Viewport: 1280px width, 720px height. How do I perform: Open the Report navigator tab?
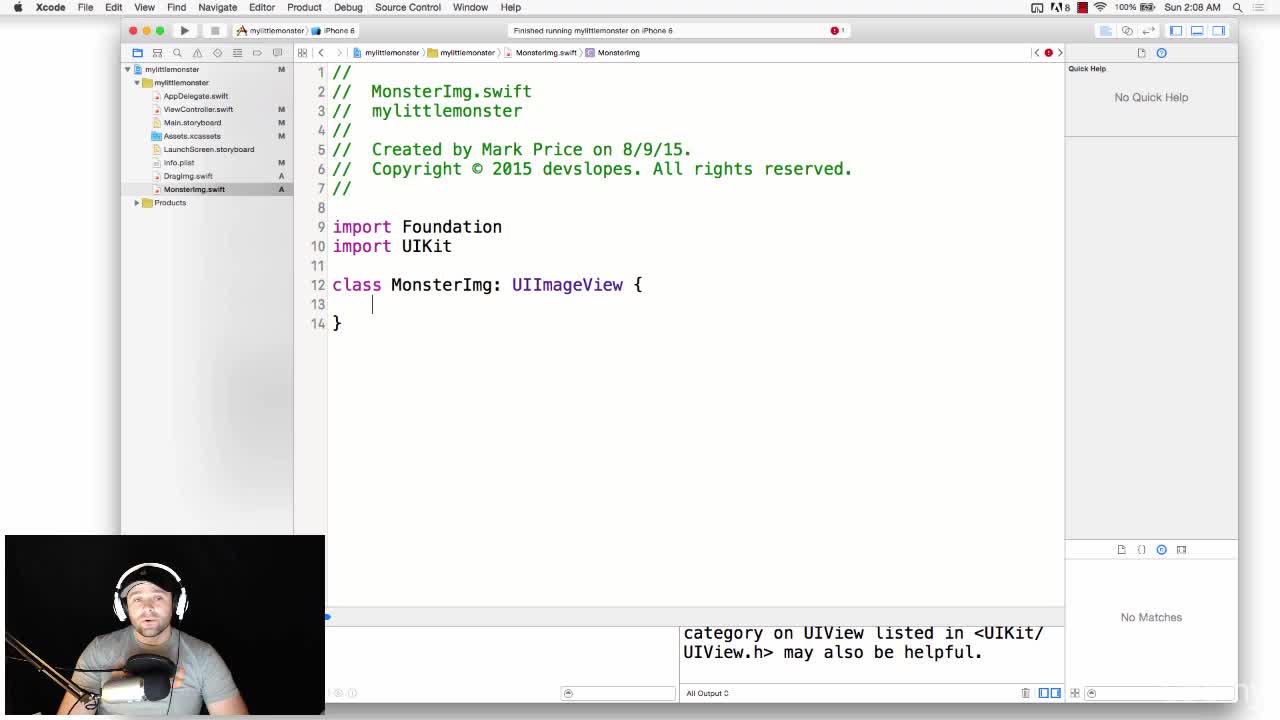[277, 53]
